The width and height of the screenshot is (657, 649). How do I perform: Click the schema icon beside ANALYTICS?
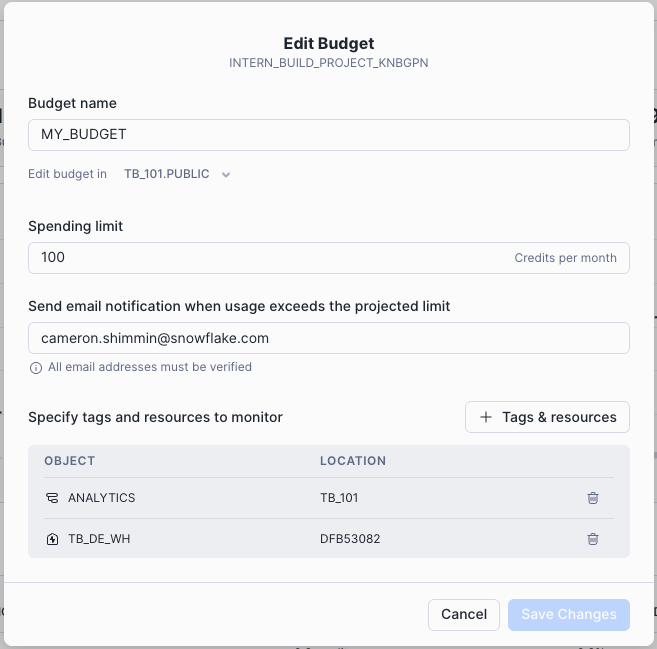pyautogui.click(x=52, y=498)
